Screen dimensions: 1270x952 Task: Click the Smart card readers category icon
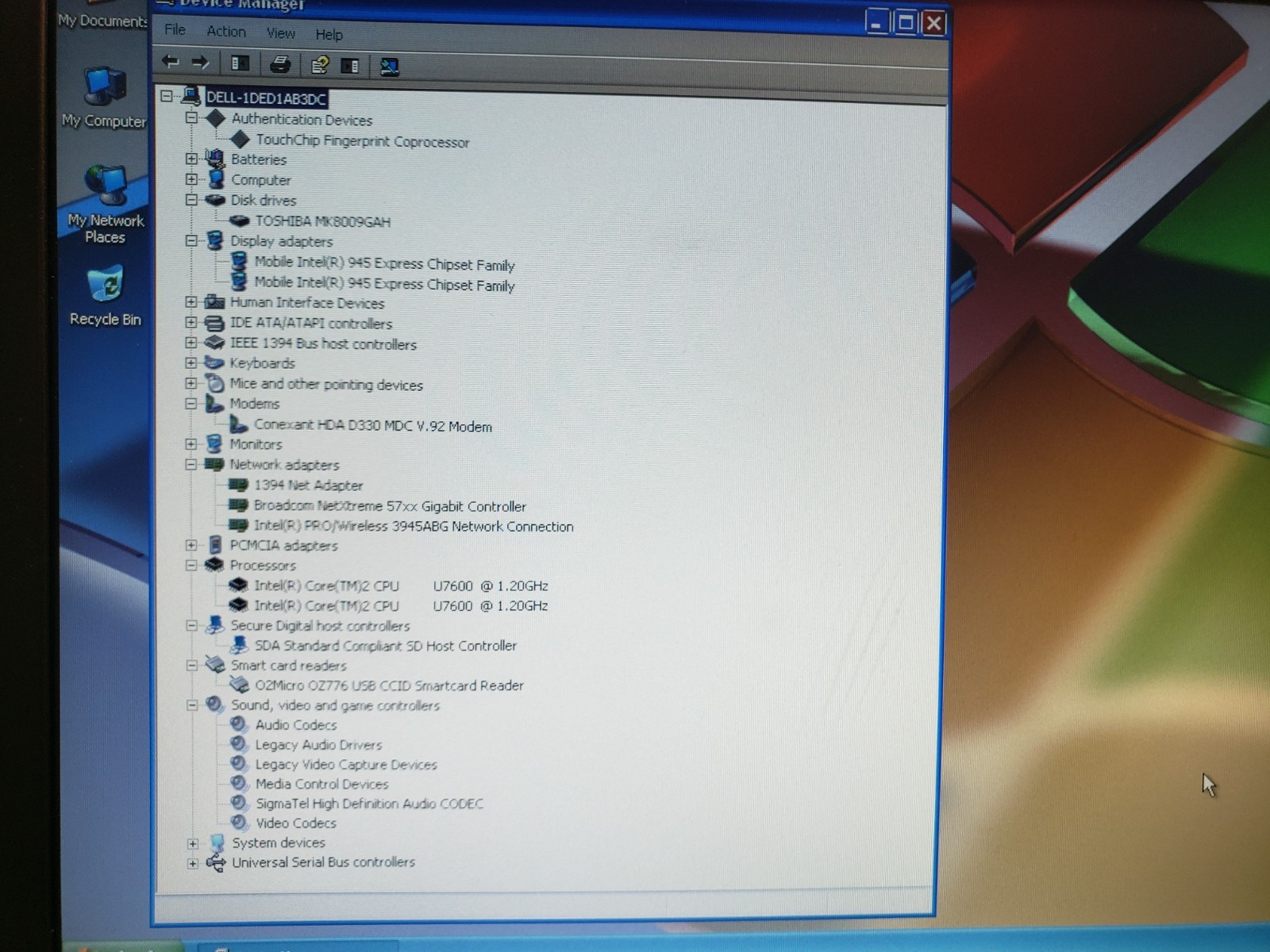point(214,665)
